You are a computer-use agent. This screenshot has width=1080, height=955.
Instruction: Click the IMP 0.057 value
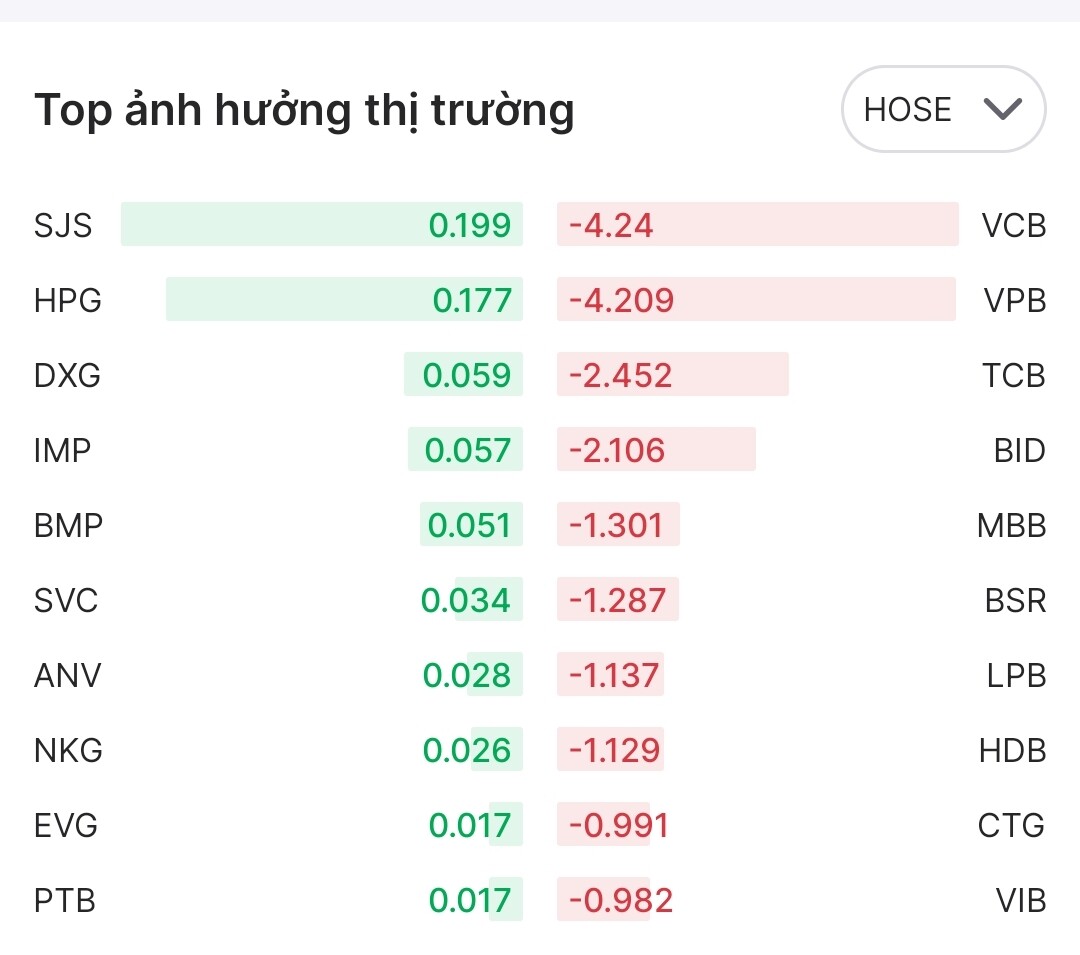pos(466,450)
